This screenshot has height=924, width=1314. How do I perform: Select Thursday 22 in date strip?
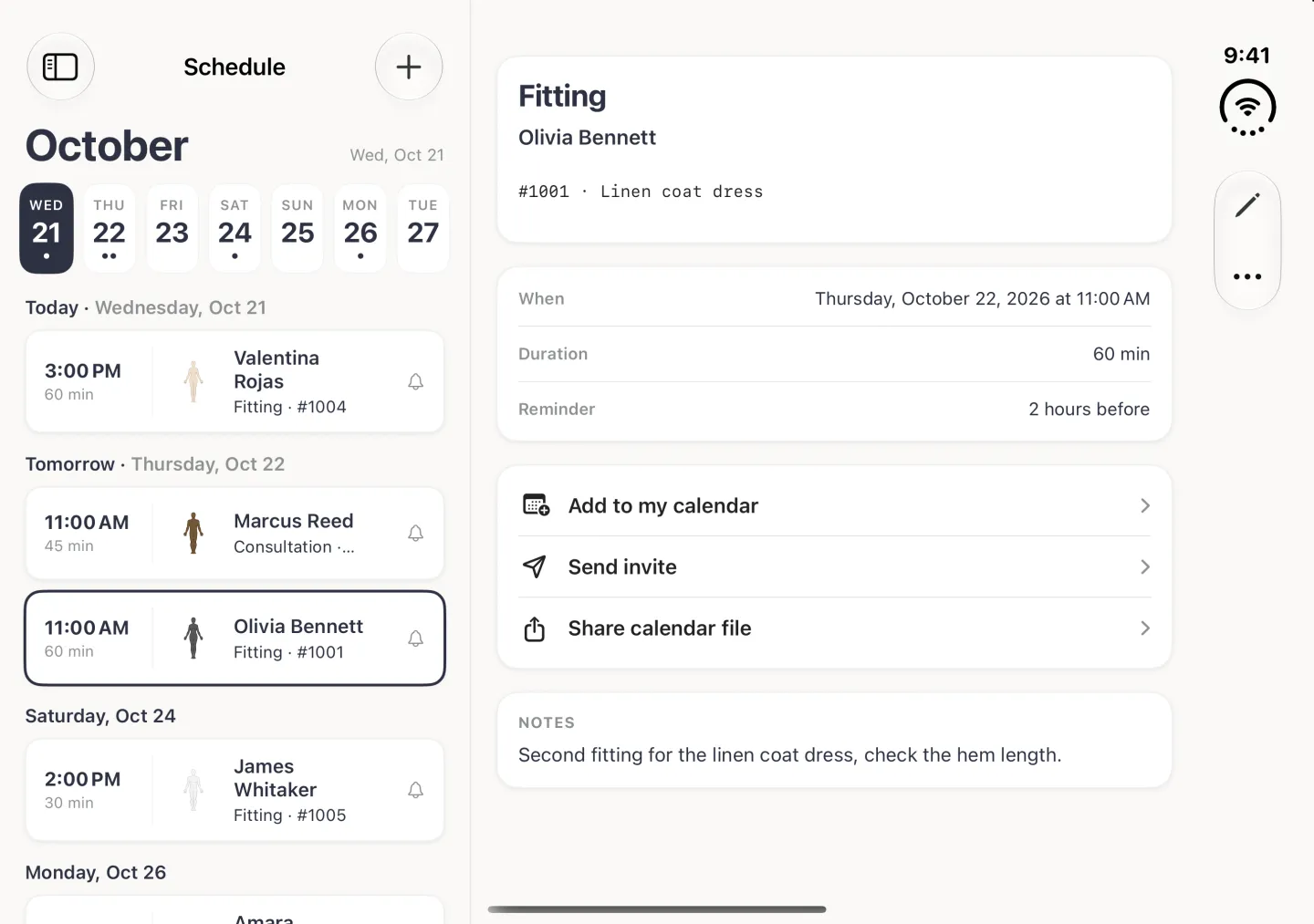pyautogui.click(x=109, y=229)
